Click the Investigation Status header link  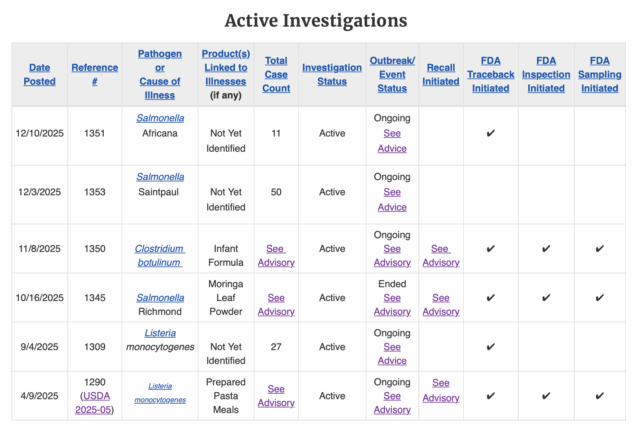coord(332,74)
